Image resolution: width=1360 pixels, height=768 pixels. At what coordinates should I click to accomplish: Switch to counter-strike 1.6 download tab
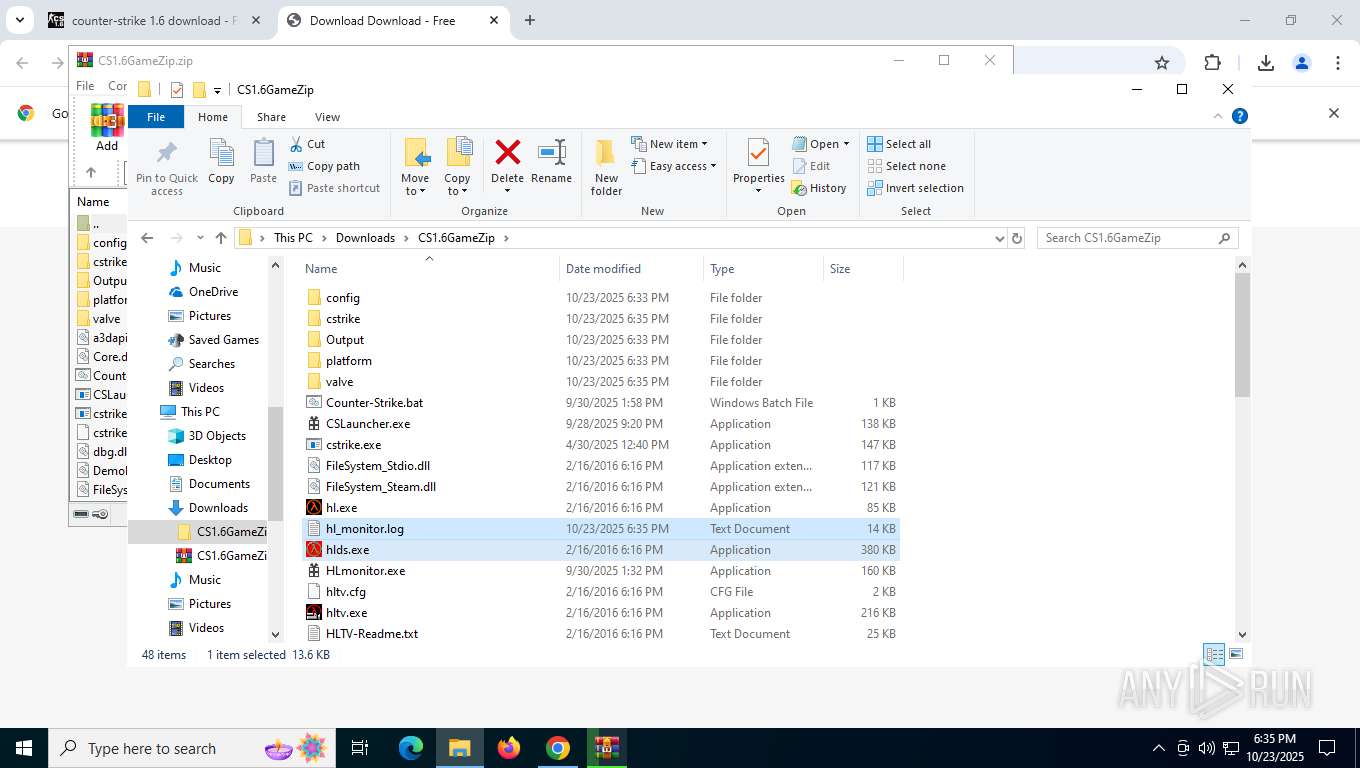pyautogui.click(x=155, y=20)
